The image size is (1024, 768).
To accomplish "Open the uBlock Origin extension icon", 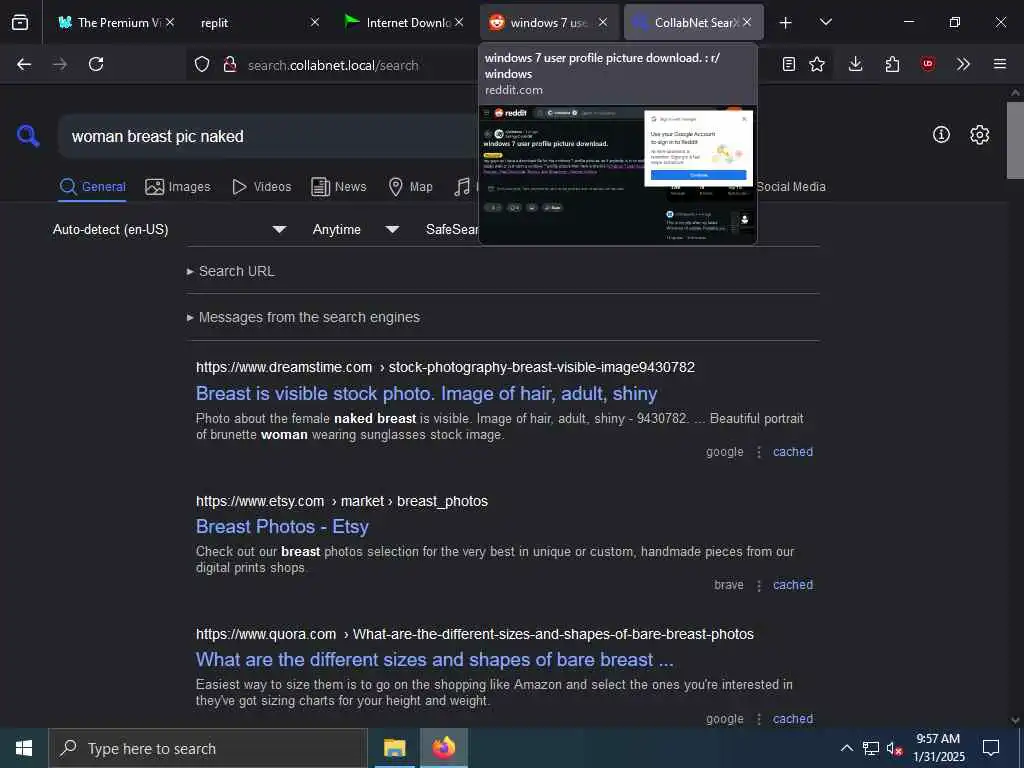I will (928, 64).
